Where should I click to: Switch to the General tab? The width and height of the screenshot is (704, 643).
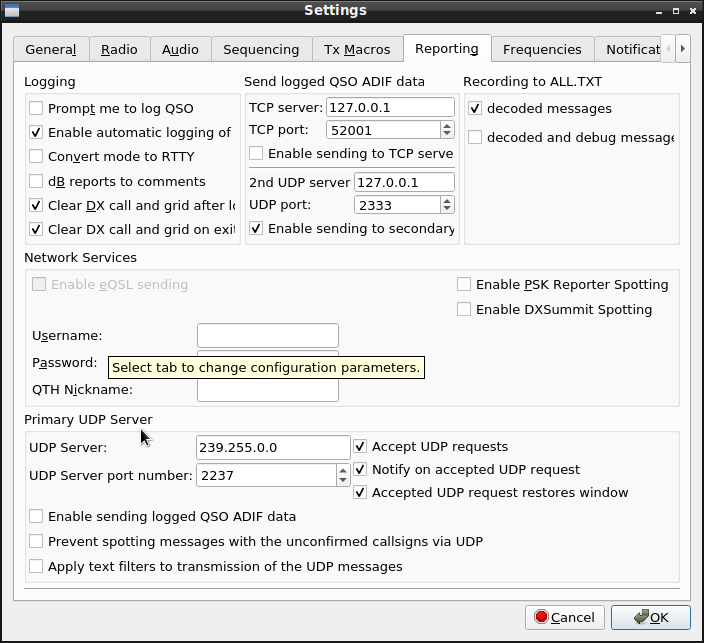51,49
